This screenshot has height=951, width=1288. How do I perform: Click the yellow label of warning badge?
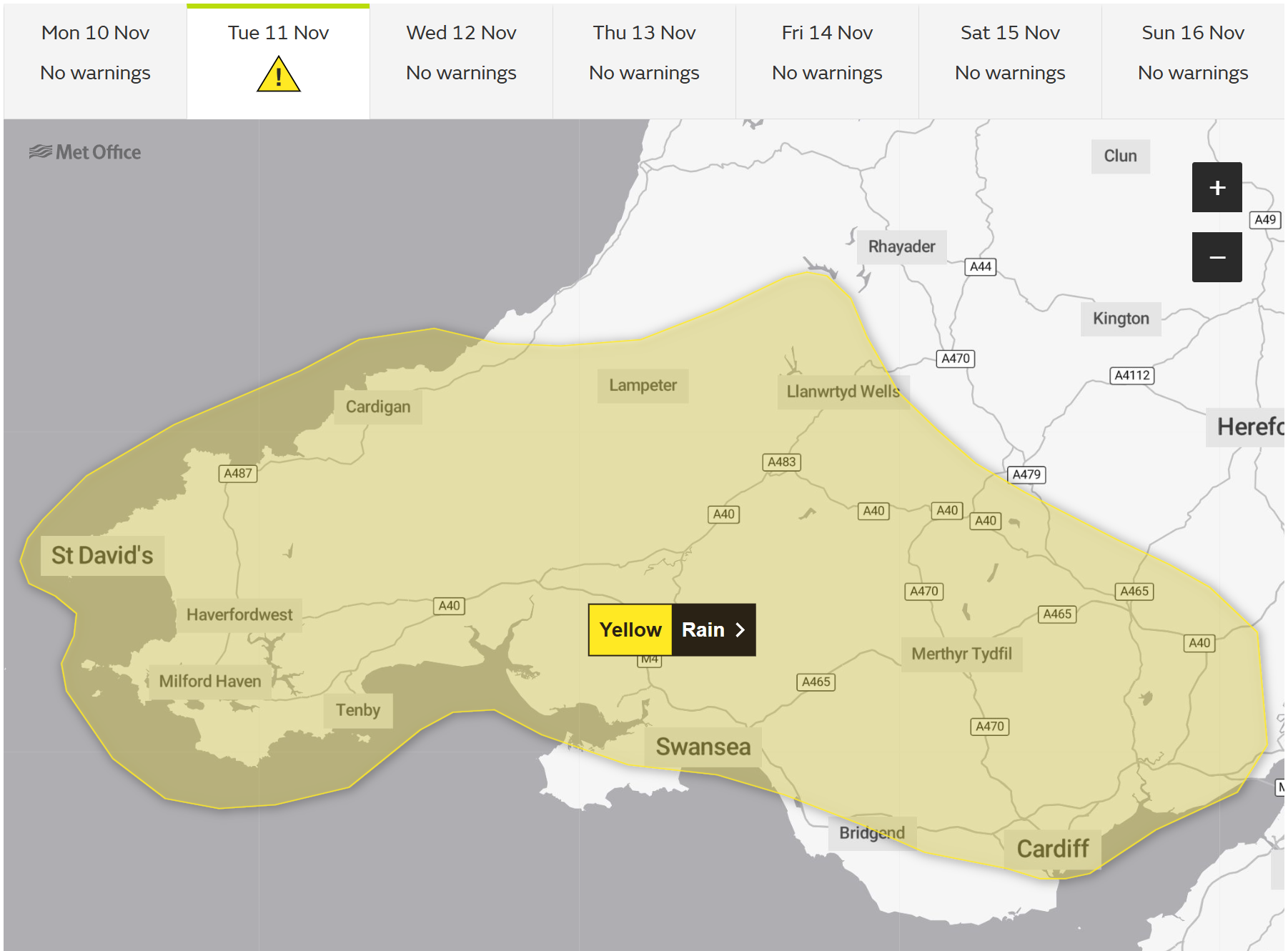pyautogui.click(x=630, y=629)
